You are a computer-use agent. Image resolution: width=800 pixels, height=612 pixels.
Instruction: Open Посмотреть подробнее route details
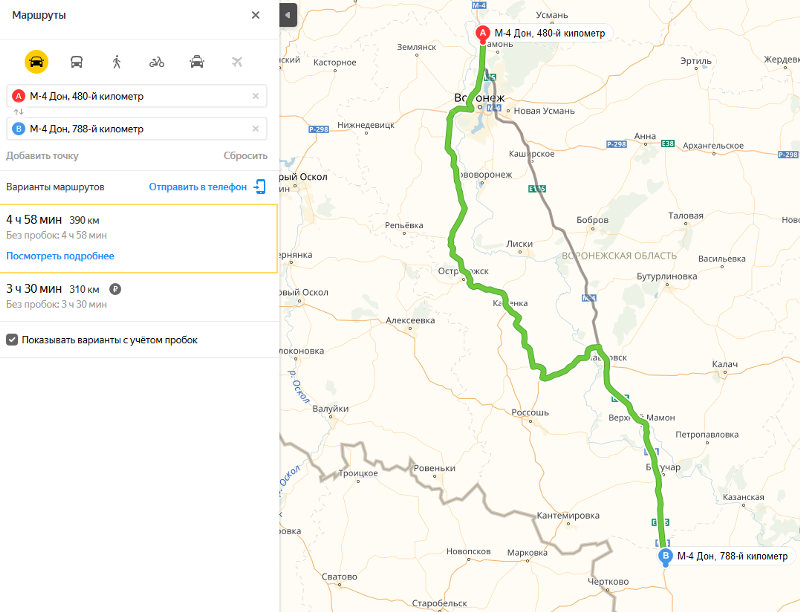[60, 256]
